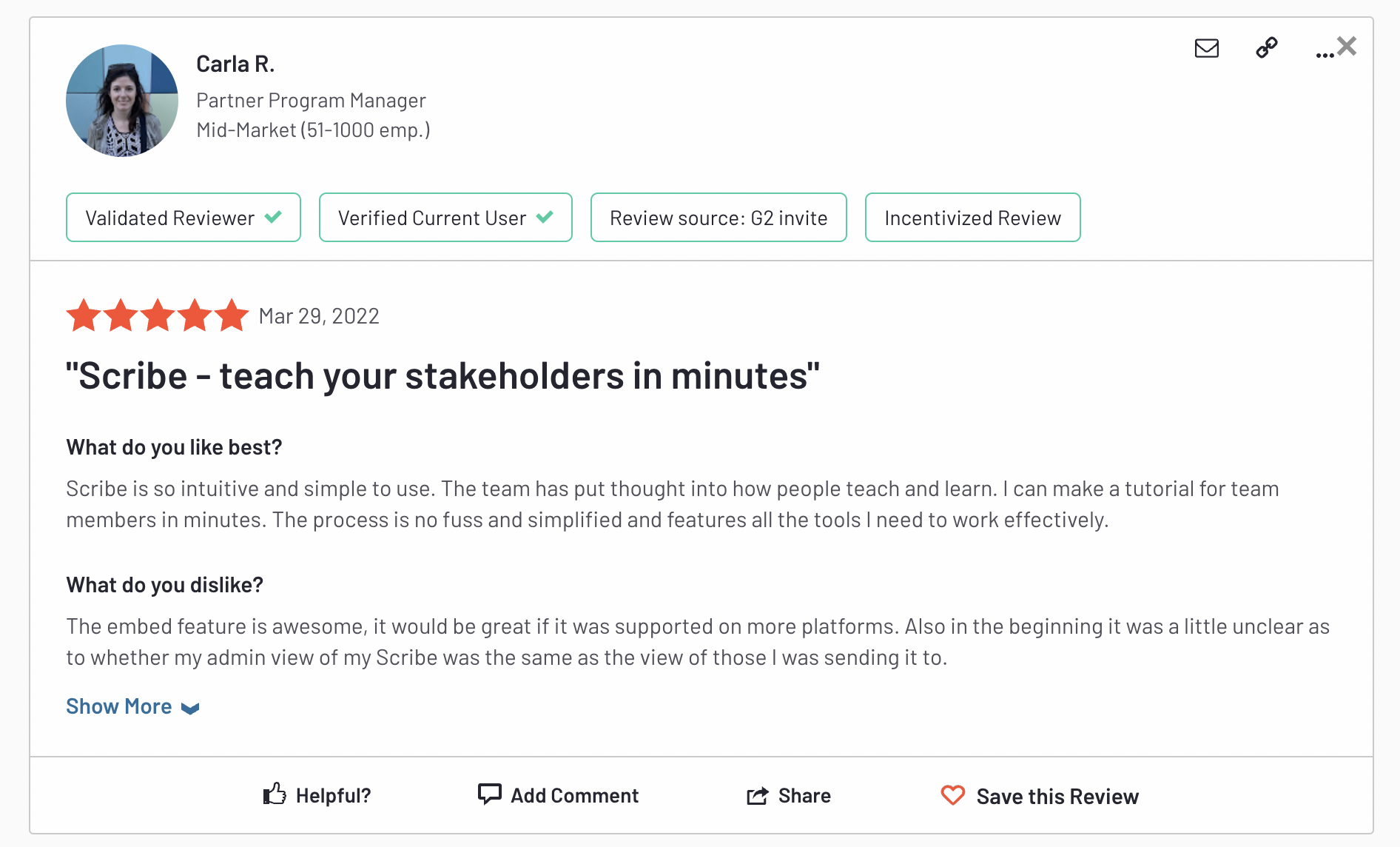Click the Validated Reviewer badge
This screenshot has height=847, width=1400.
(x=184, y=218)
